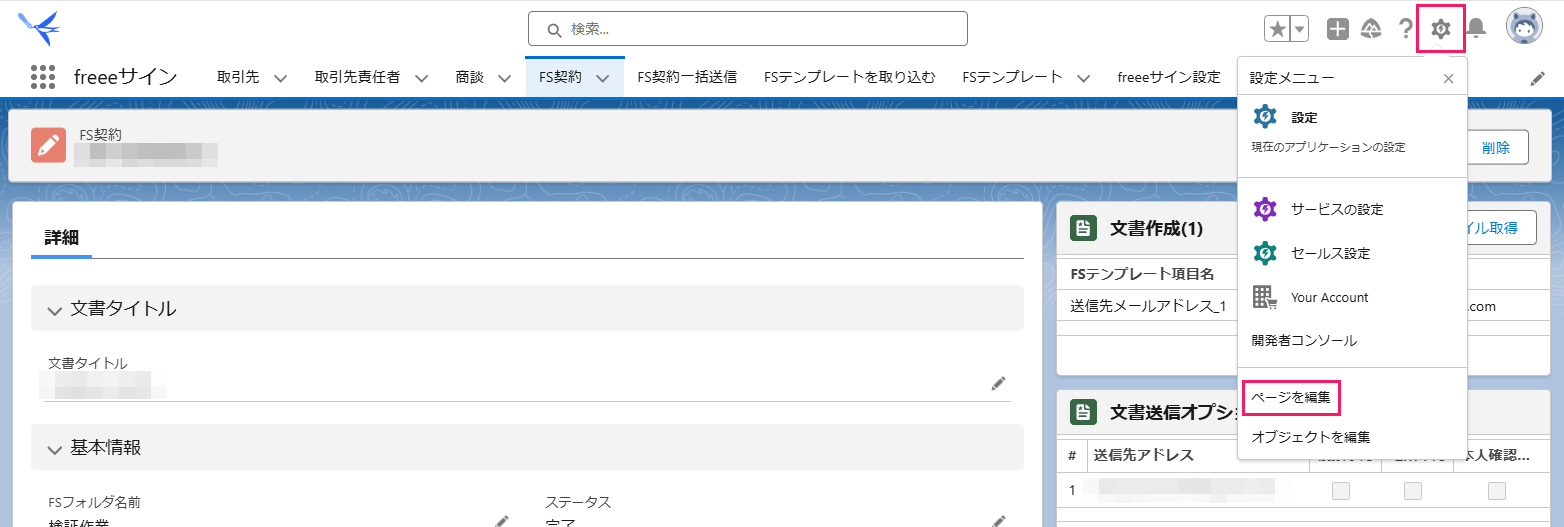Edit the FSフォルダ名前 field pencil
This screenshot has height=527, width=1564.
502,520
